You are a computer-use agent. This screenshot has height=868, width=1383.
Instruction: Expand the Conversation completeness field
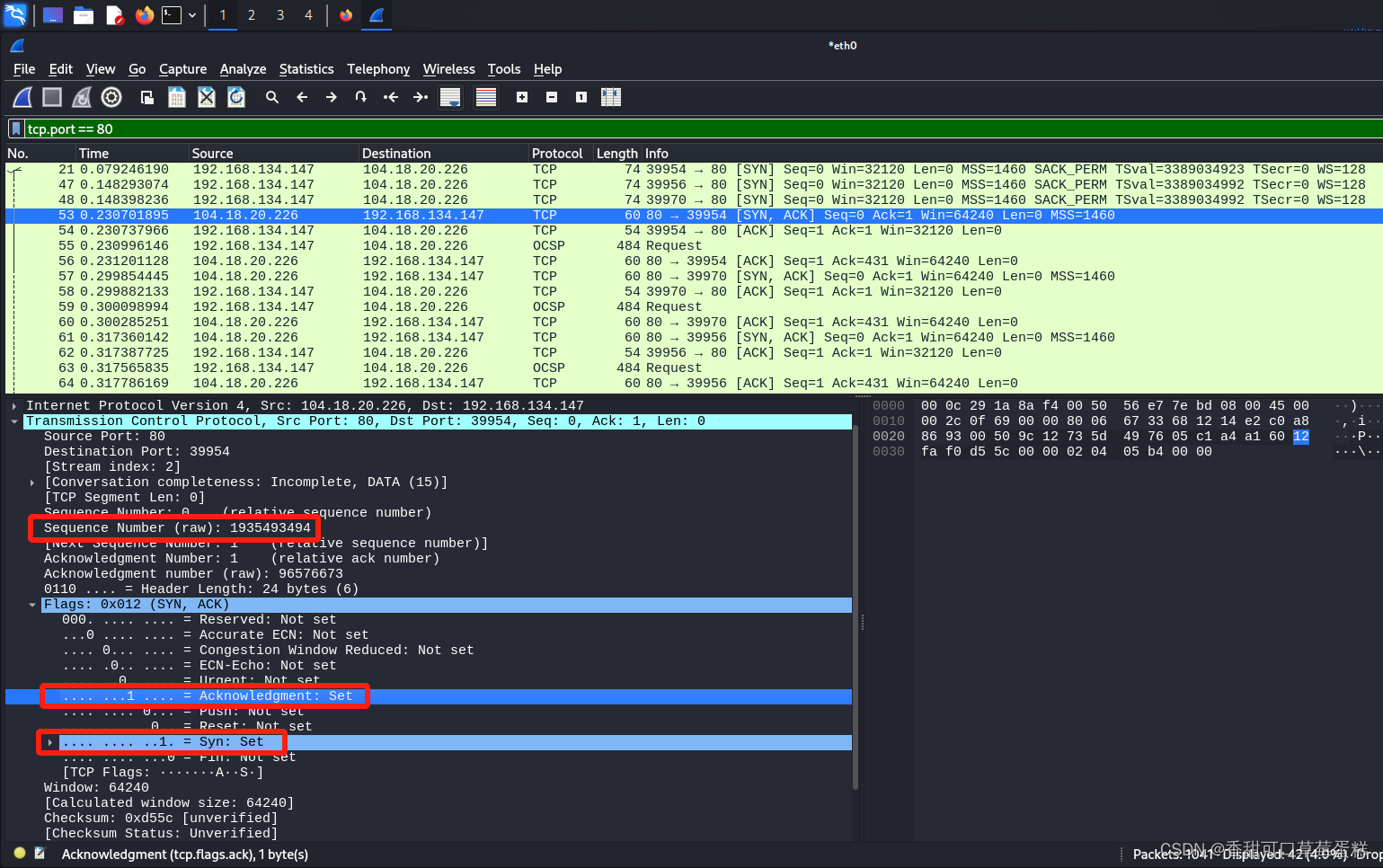point(32,482)
